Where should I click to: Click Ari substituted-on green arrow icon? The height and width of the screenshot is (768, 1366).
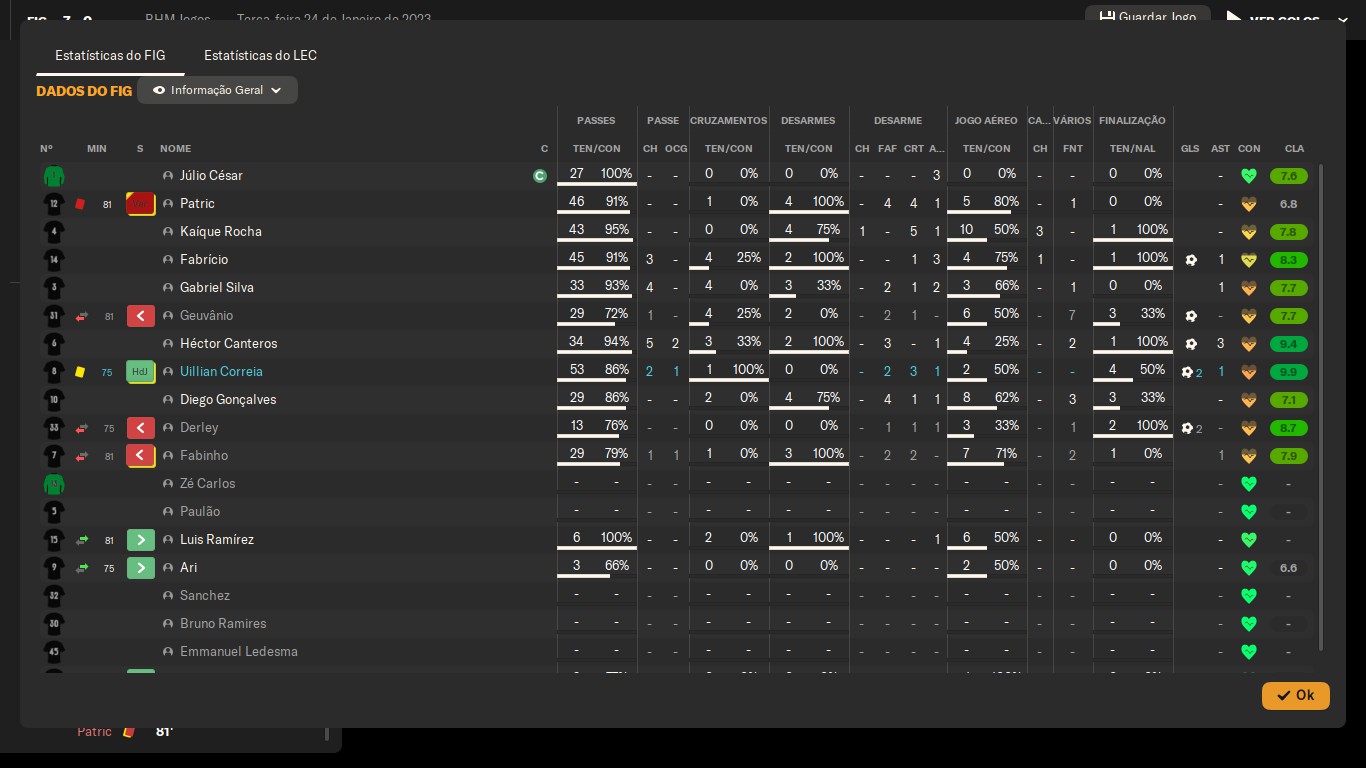pyautogui.click(x=82, y=568)
